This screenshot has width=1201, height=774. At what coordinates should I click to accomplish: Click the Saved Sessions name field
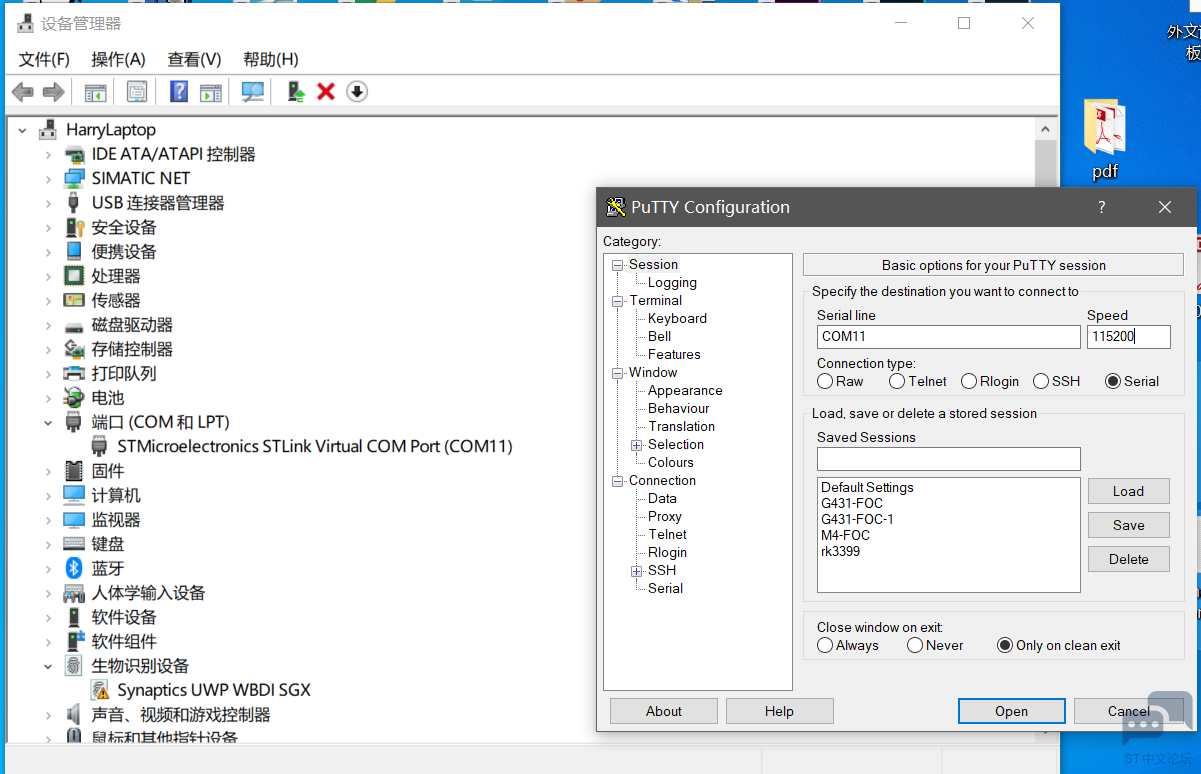click(948, 459)
